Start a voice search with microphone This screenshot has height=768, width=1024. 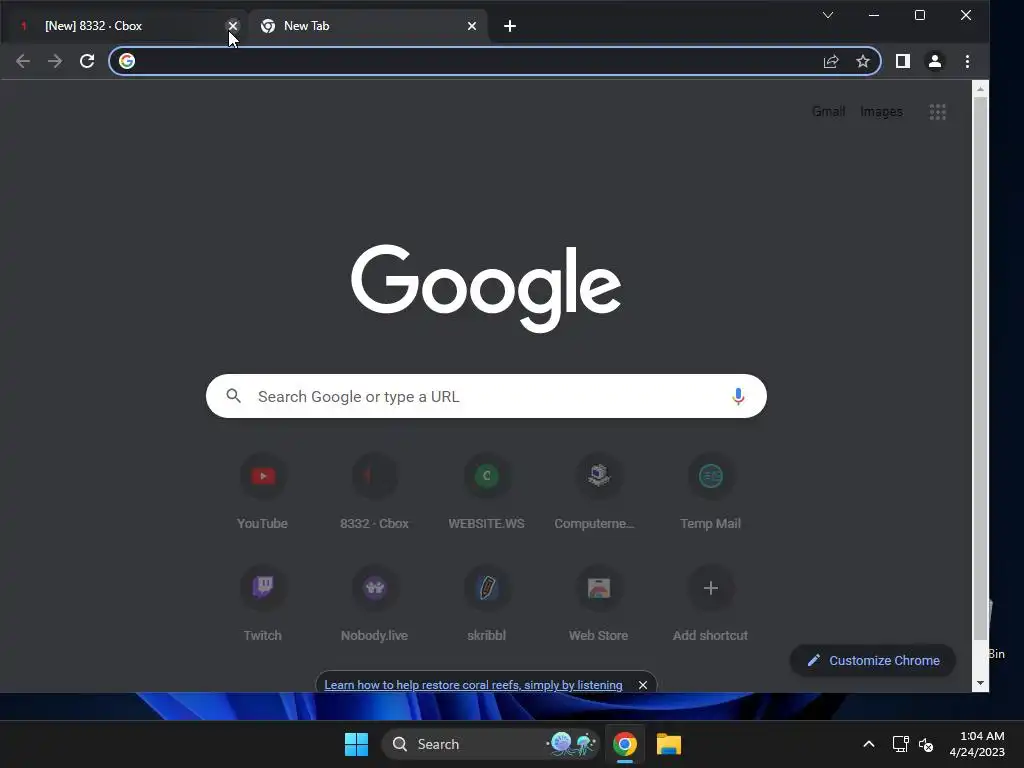click(x=738, y=396)
